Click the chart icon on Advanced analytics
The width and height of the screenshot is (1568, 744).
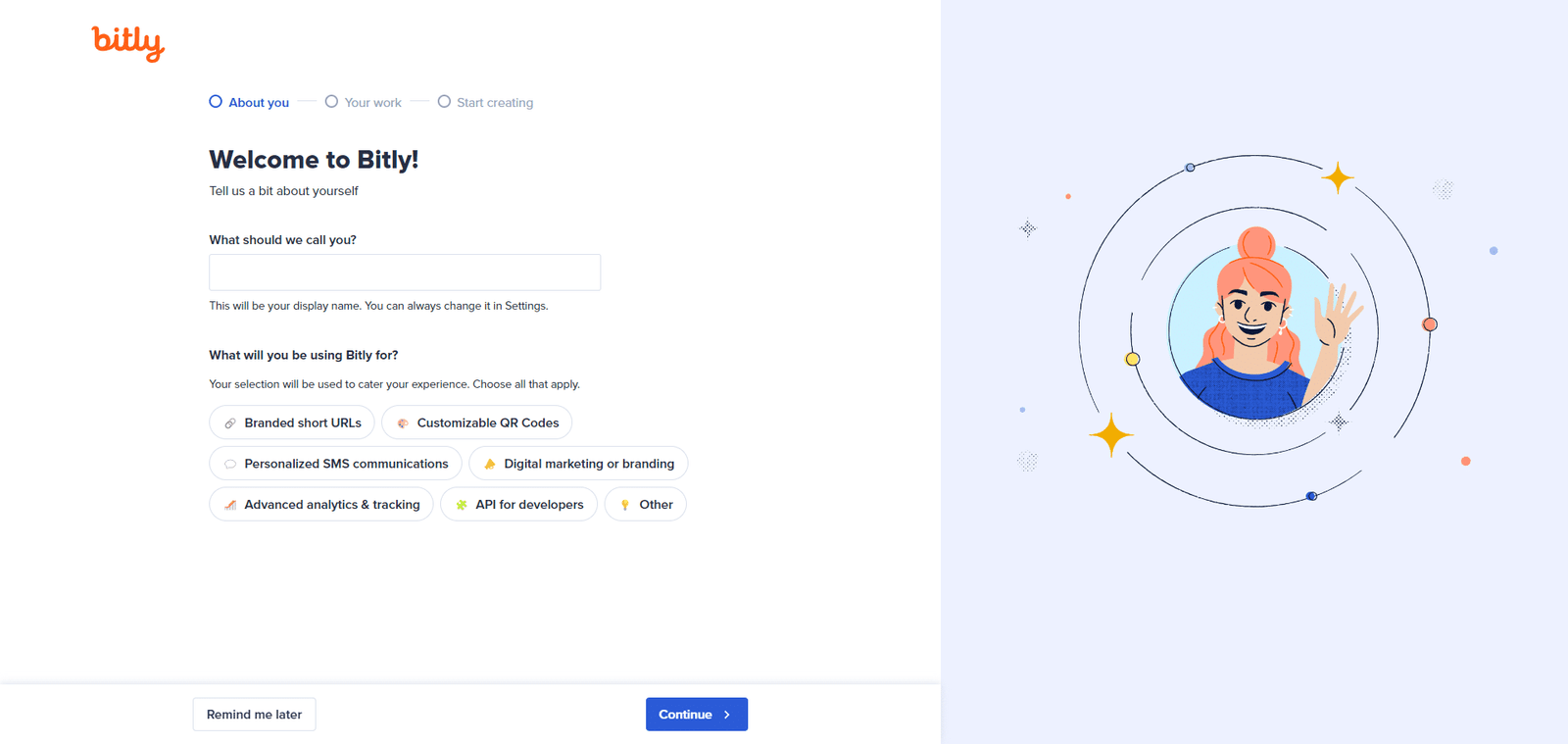[x=230, y=506]
